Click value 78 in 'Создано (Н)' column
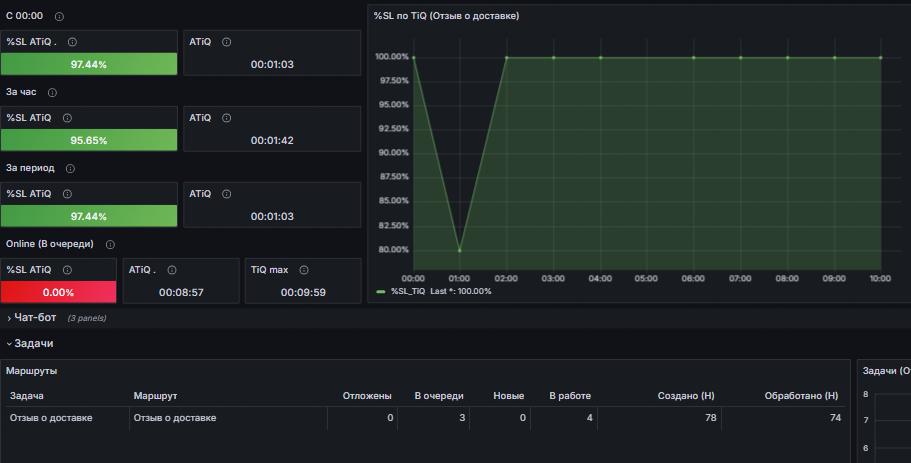911x463 pixels. pos(711,418)
